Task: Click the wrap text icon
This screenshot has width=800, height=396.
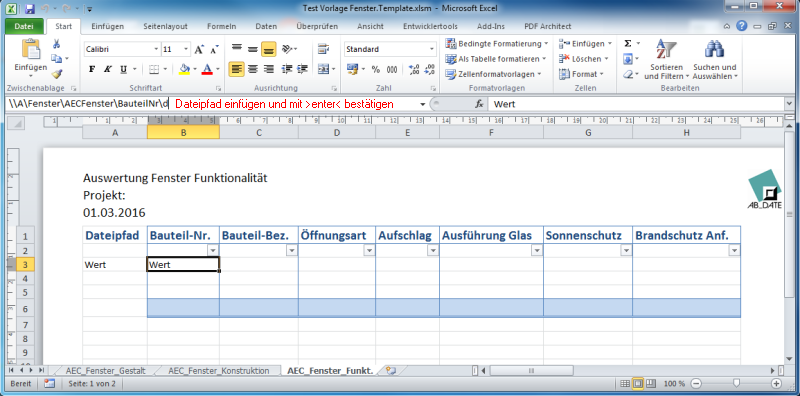Action: pyautogui.click(x=322, y=50)
